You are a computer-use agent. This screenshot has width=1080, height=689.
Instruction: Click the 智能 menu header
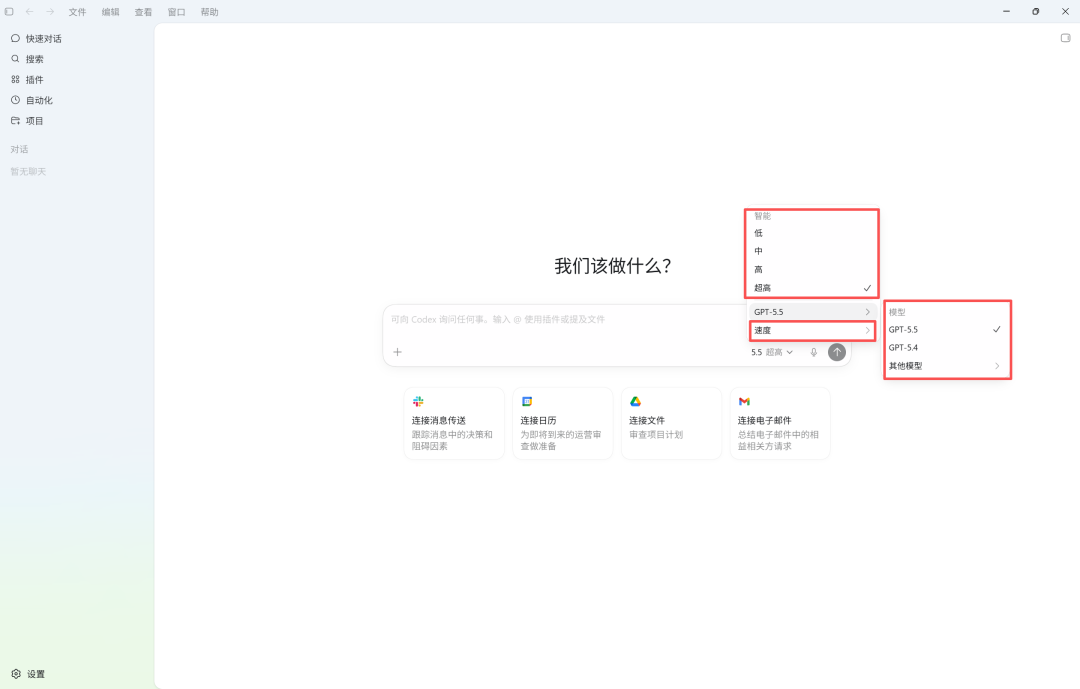tap(762, 216)
